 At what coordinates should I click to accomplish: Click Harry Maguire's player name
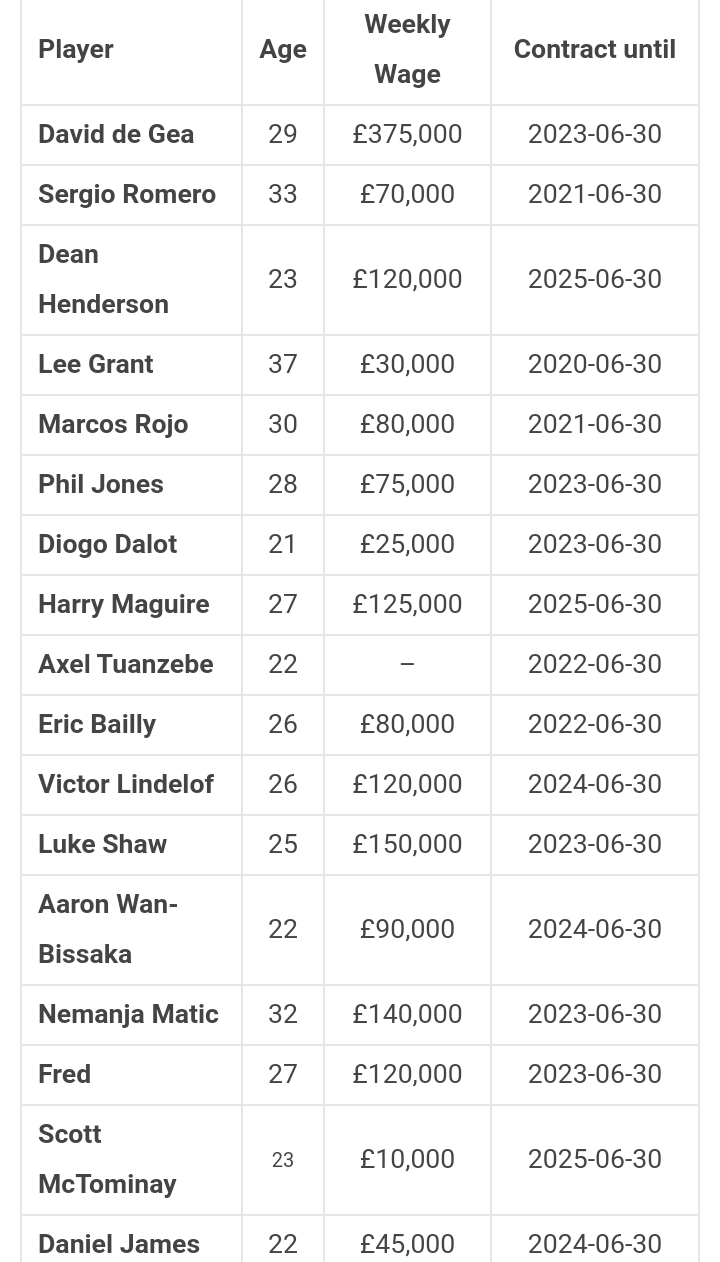[124, 604]
